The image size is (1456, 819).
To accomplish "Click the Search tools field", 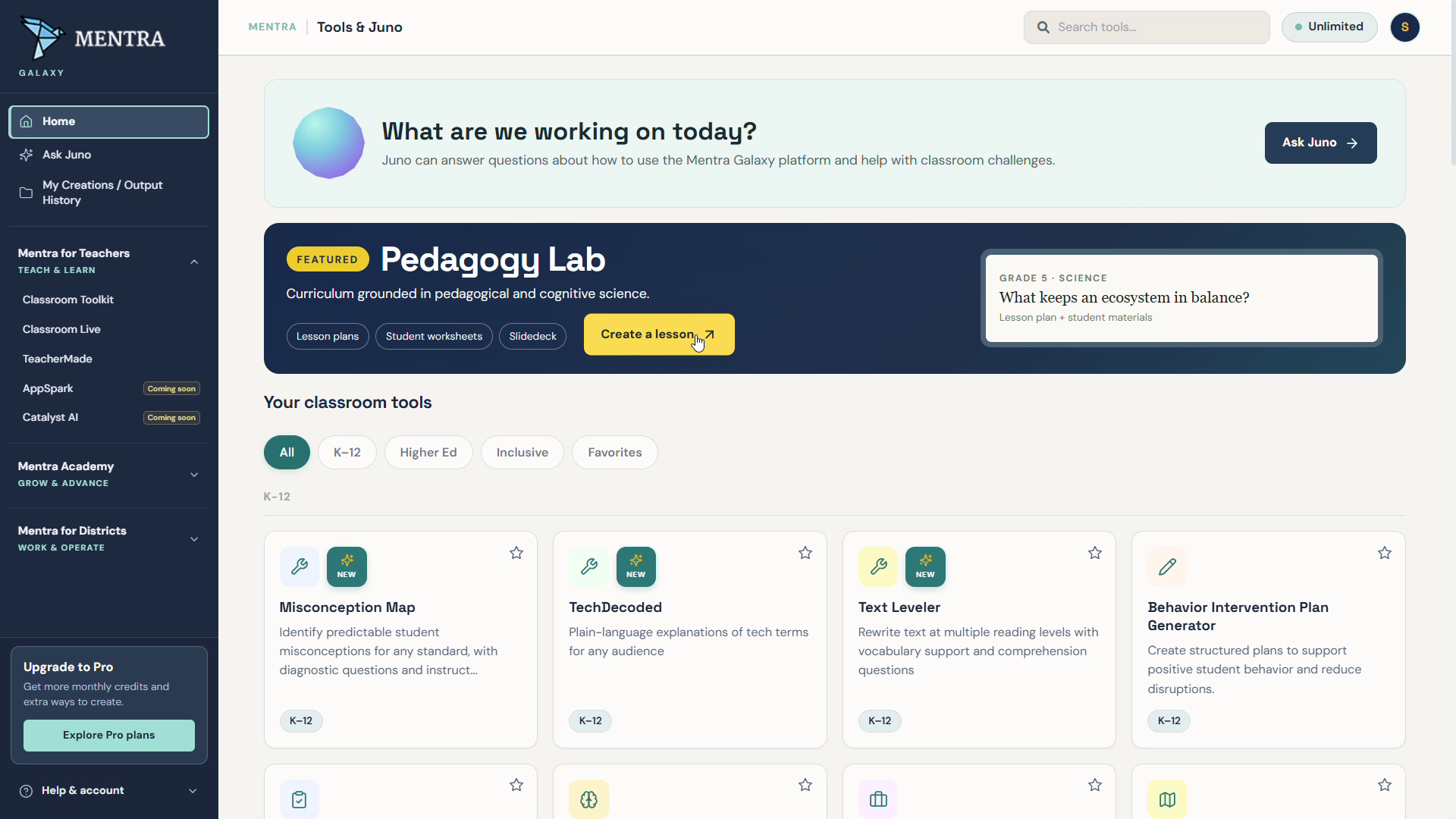I will coord(1147,27).
